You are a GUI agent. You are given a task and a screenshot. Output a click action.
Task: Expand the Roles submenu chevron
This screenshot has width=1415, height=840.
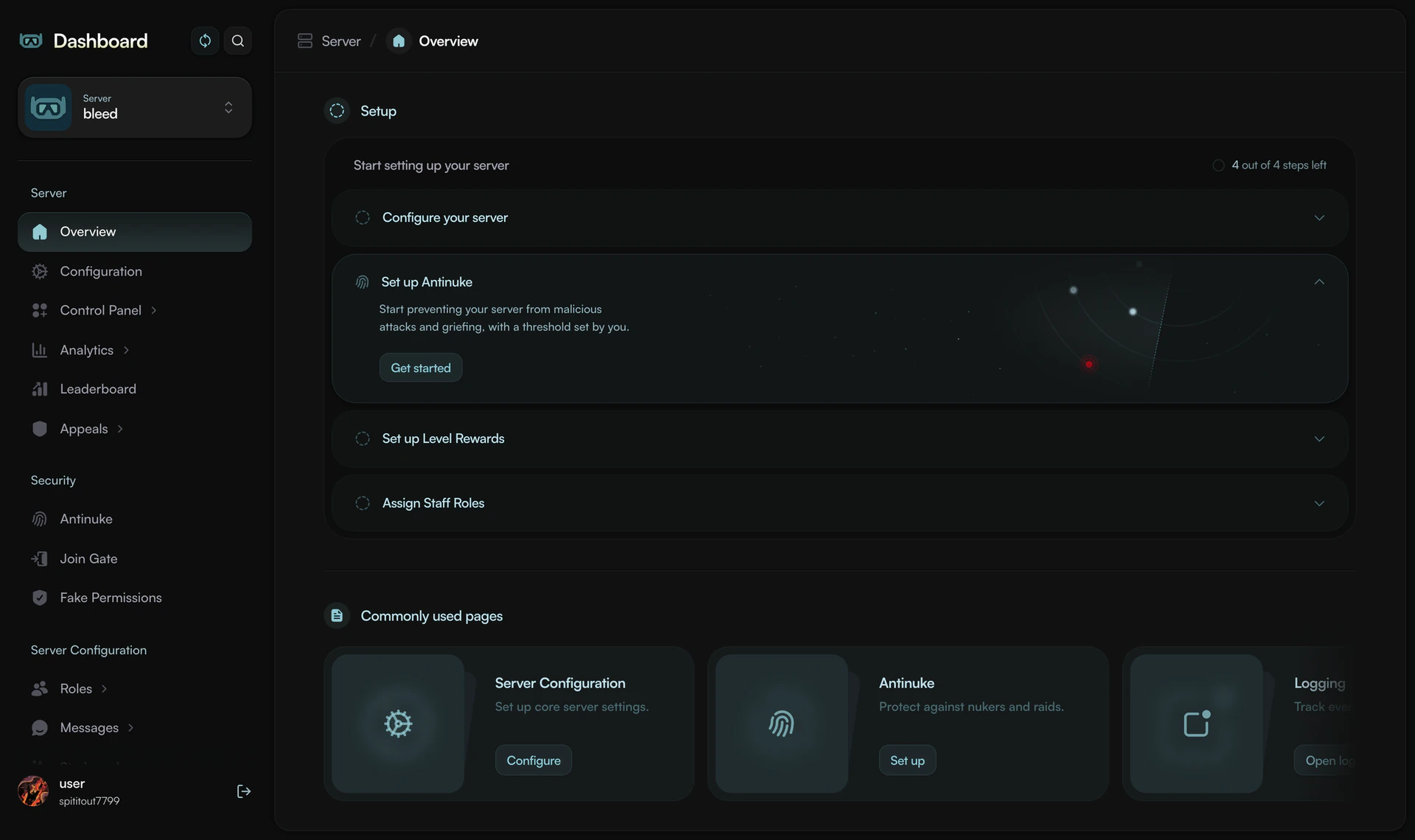(104, 689)
